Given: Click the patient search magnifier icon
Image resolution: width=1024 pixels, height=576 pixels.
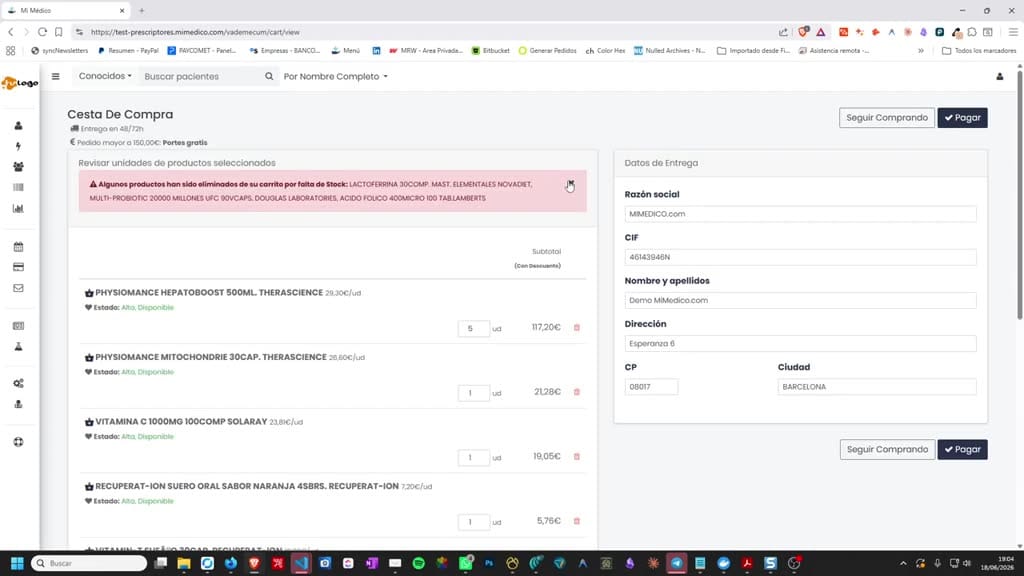Looking at the screenshot, I should (269, 76).
